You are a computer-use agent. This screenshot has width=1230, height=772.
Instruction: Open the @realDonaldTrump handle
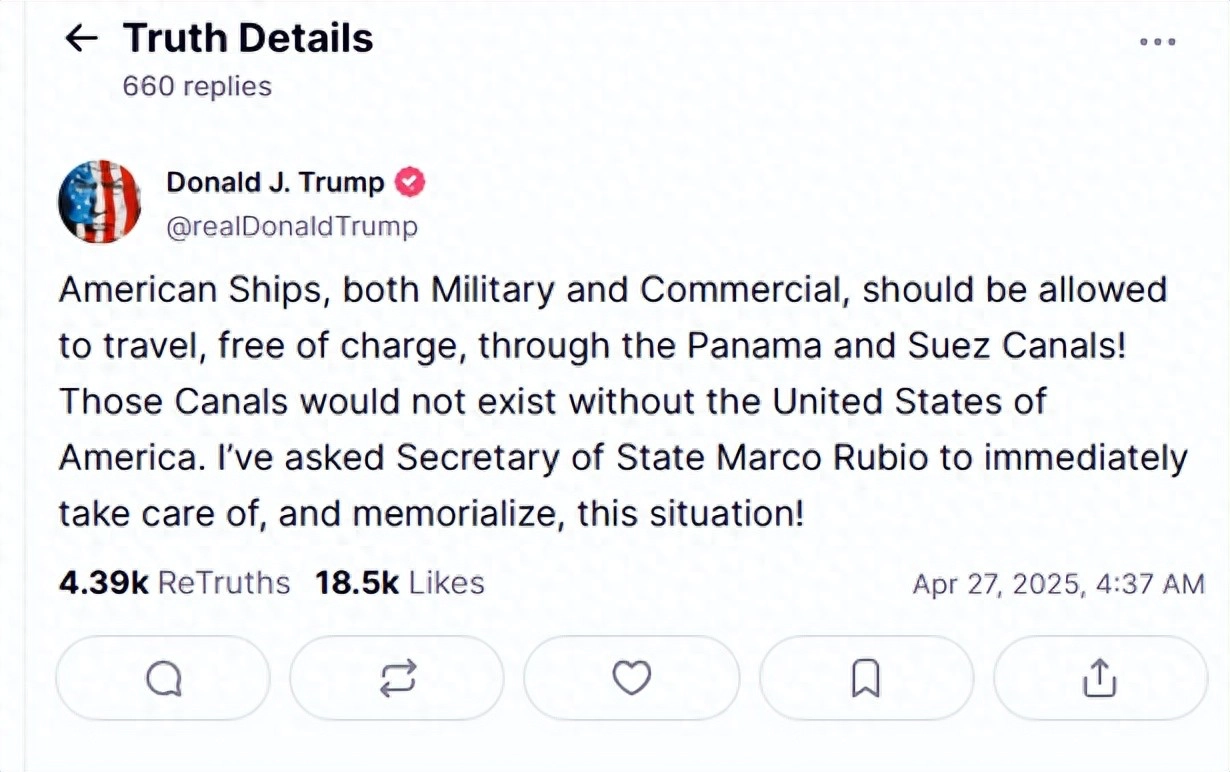291,226
